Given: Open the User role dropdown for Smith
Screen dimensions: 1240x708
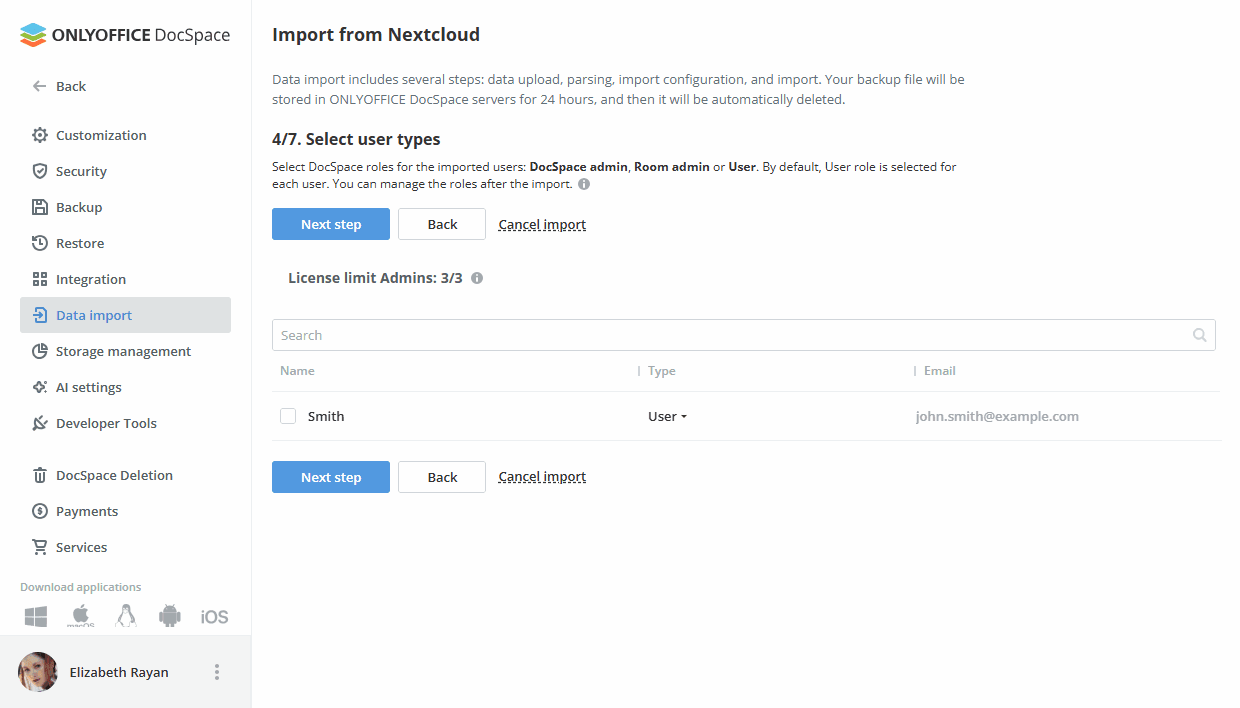Looking at the screenshot, I should pos(667,416).
